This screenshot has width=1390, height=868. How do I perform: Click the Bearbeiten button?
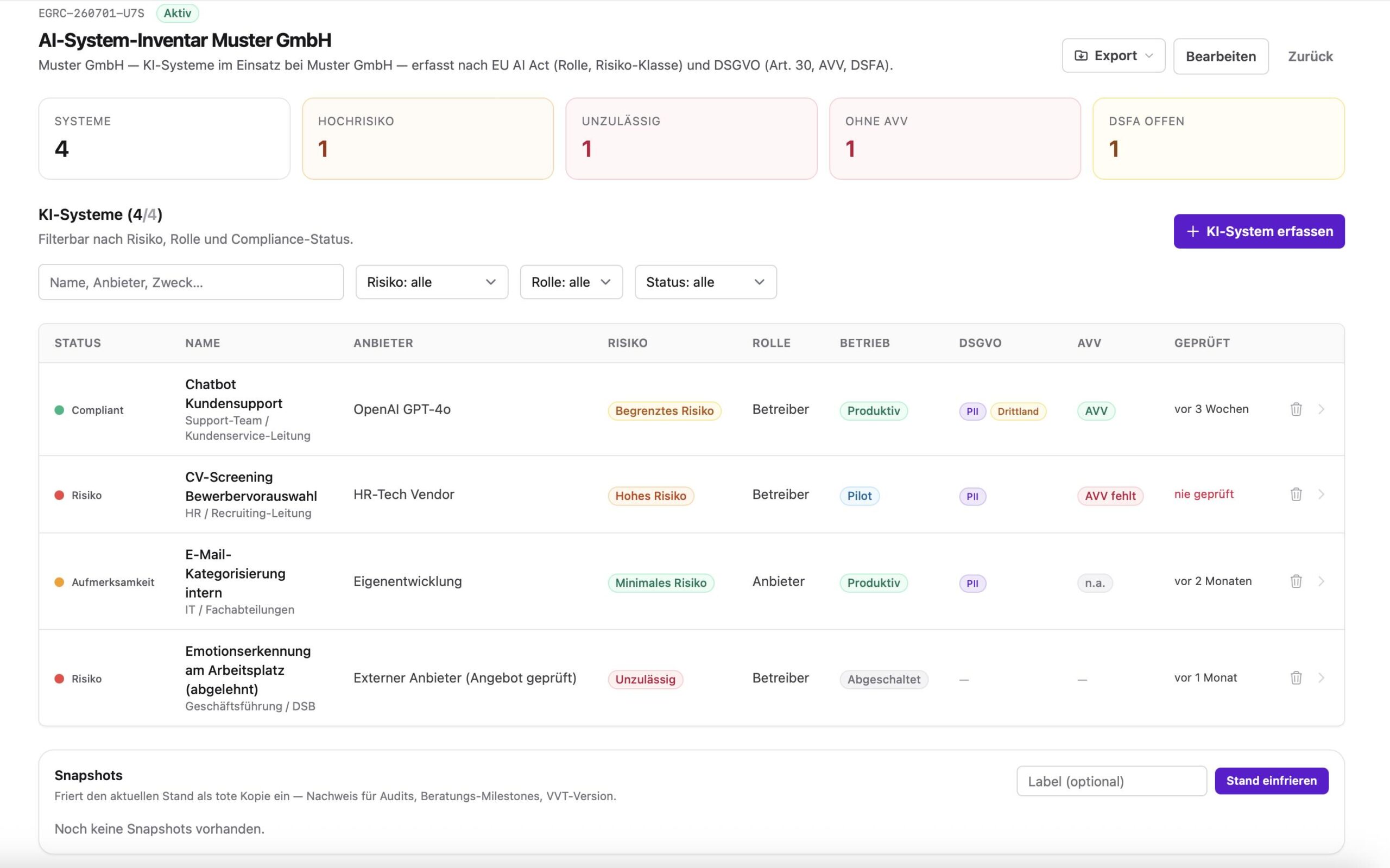pos(1221,56)
